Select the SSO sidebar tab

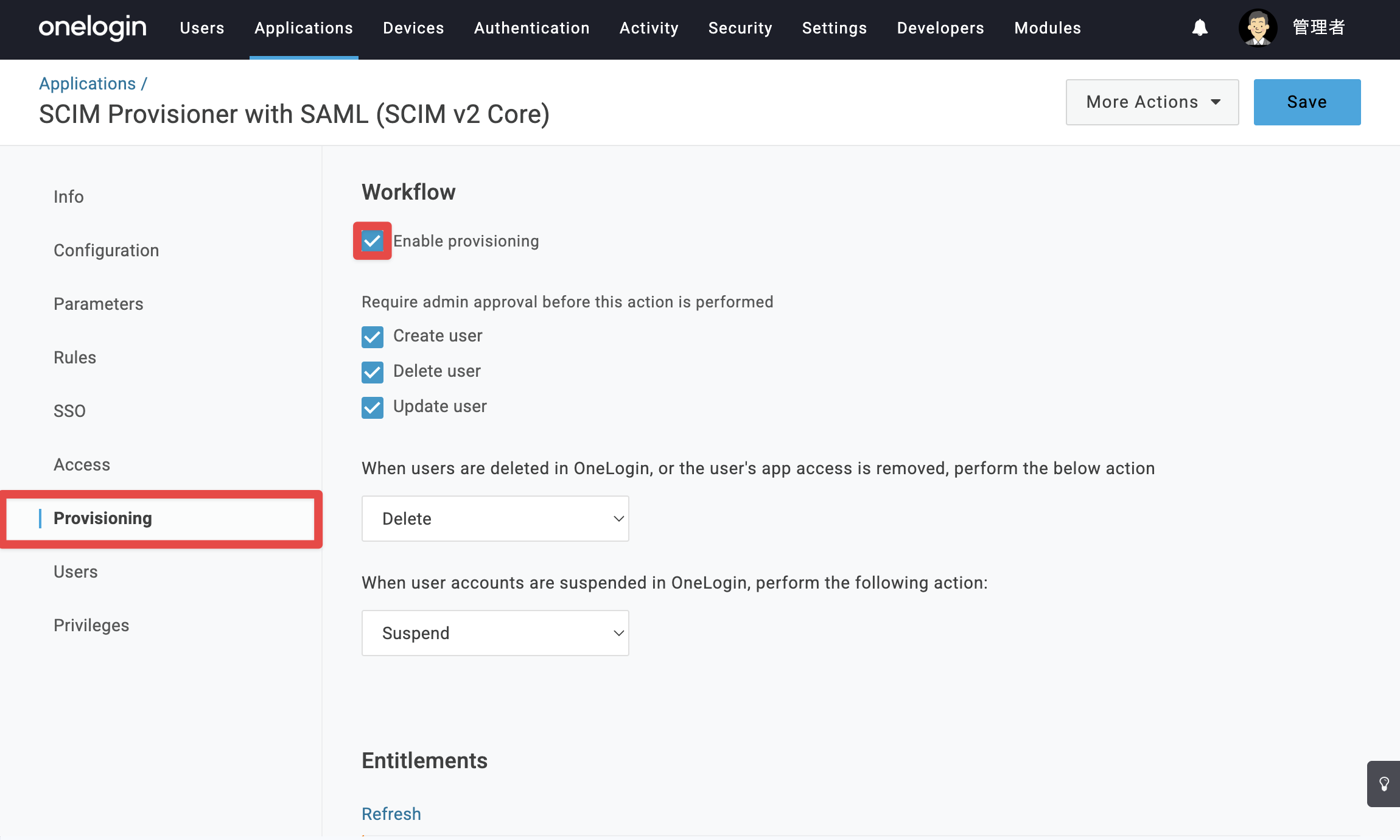click(69, 411)
